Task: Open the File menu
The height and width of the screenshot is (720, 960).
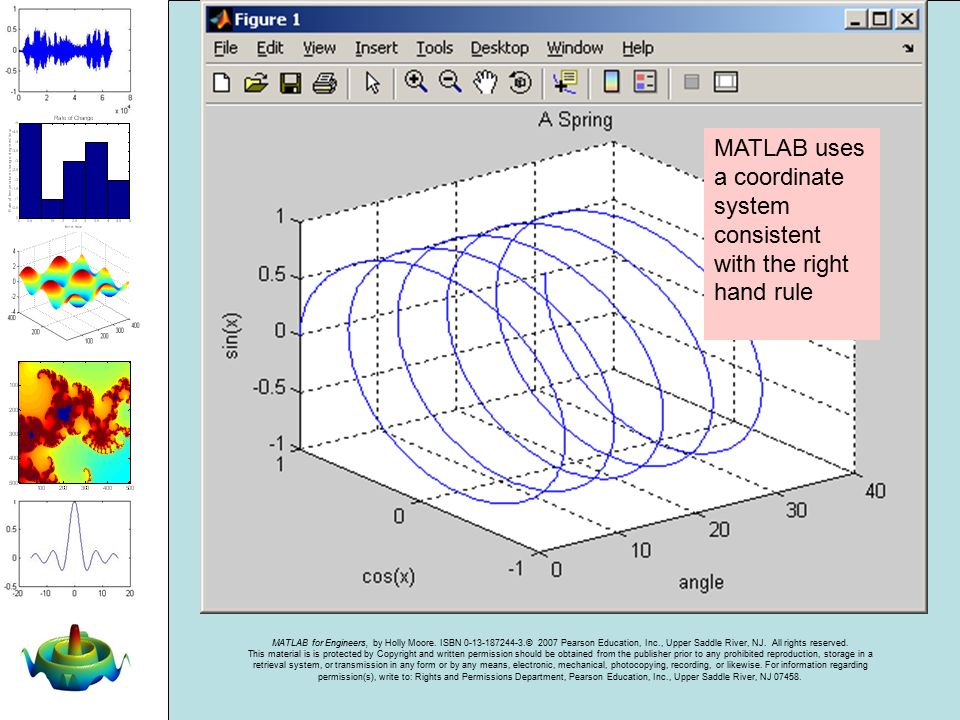Action: [x=225, y=48]
